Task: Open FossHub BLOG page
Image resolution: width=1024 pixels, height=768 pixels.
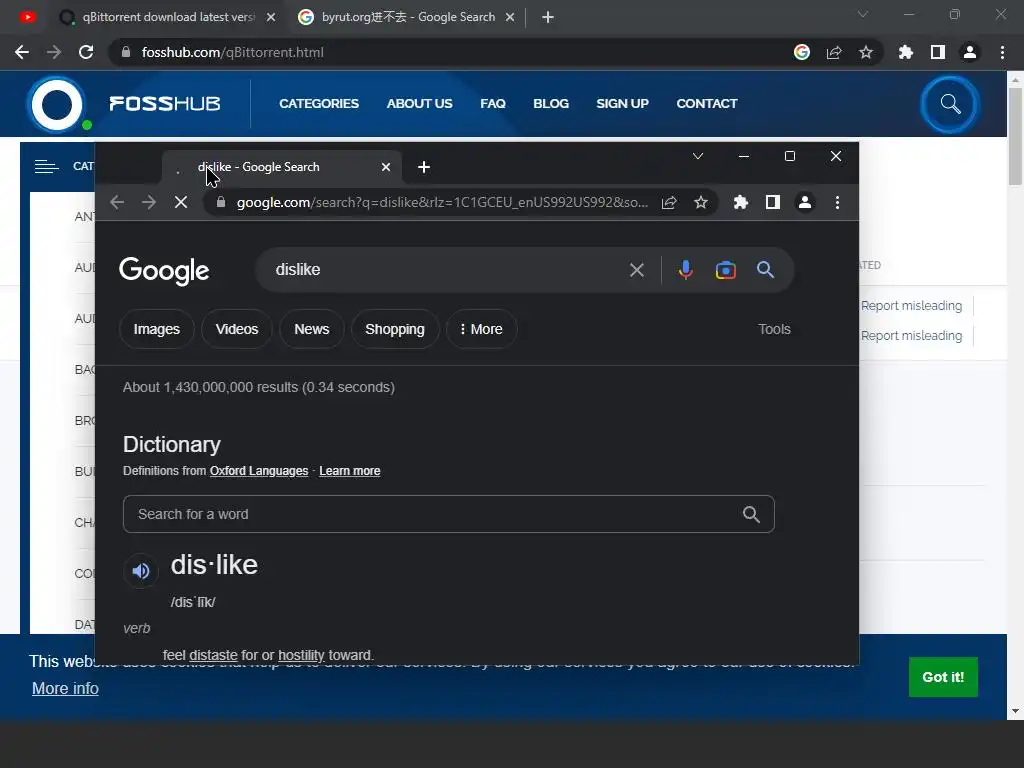Action: 551,104
